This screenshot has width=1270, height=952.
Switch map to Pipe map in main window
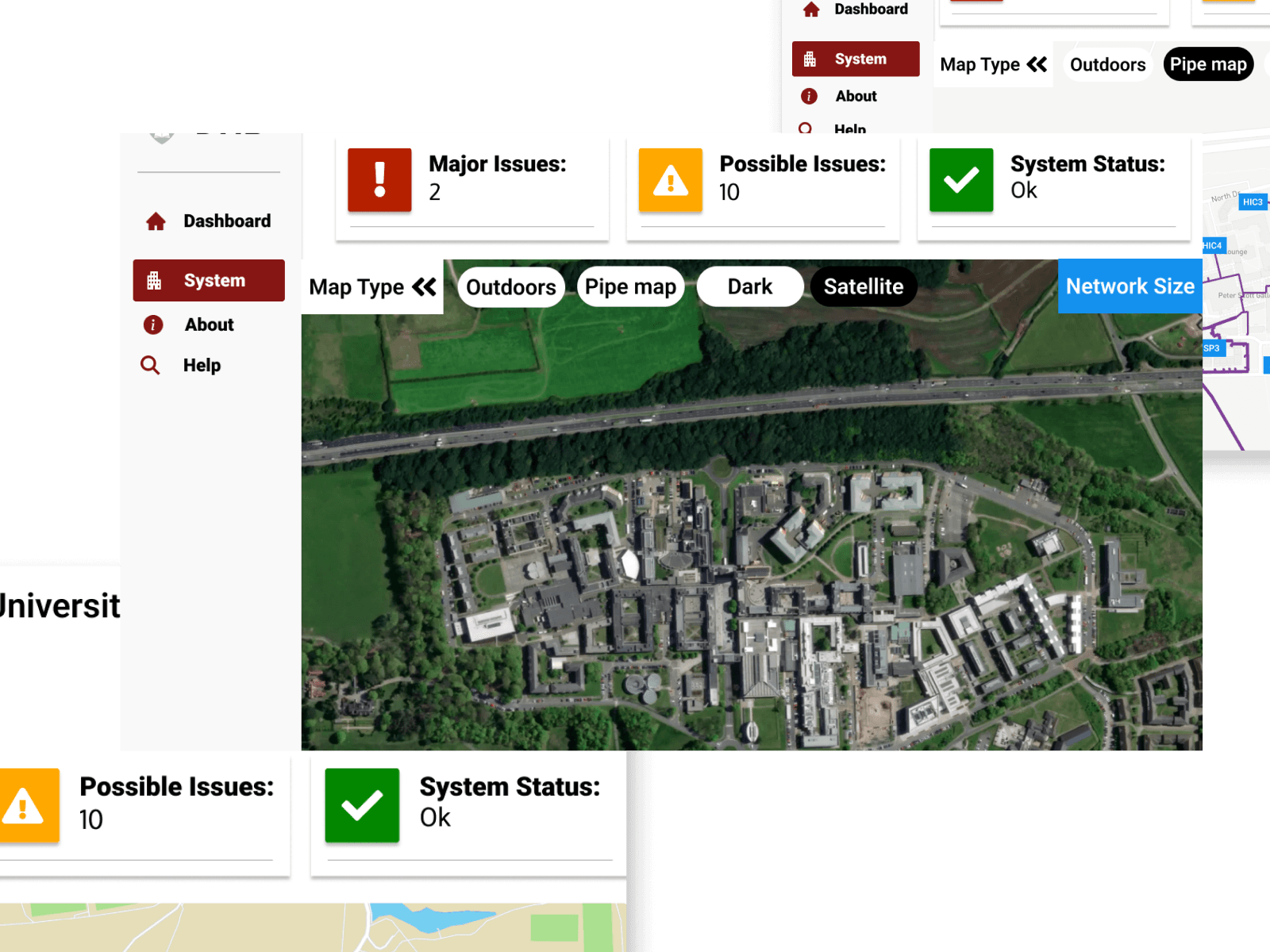point(631,286)
